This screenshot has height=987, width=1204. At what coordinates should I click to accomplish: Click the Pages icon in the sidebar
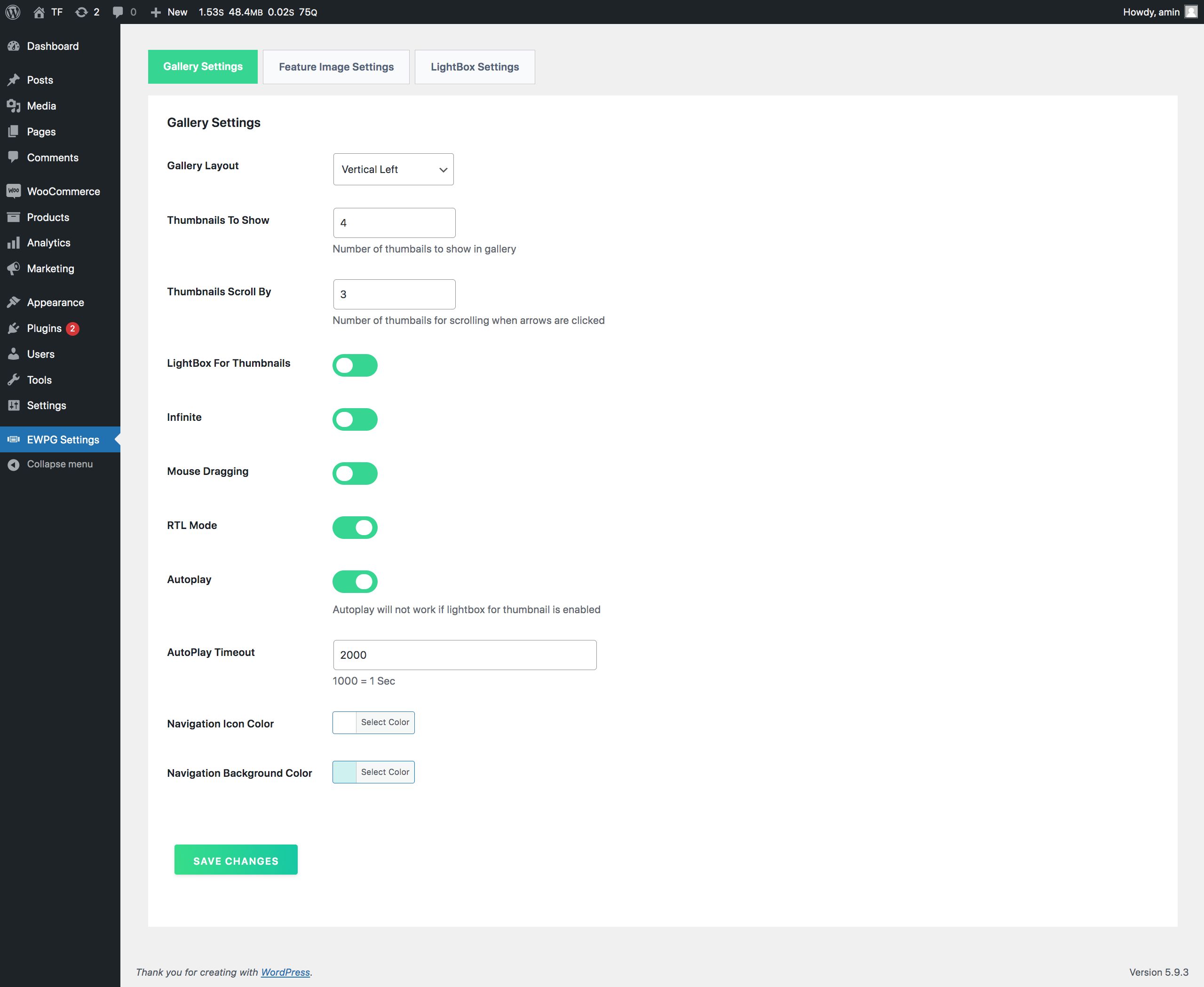click(14, 131)
